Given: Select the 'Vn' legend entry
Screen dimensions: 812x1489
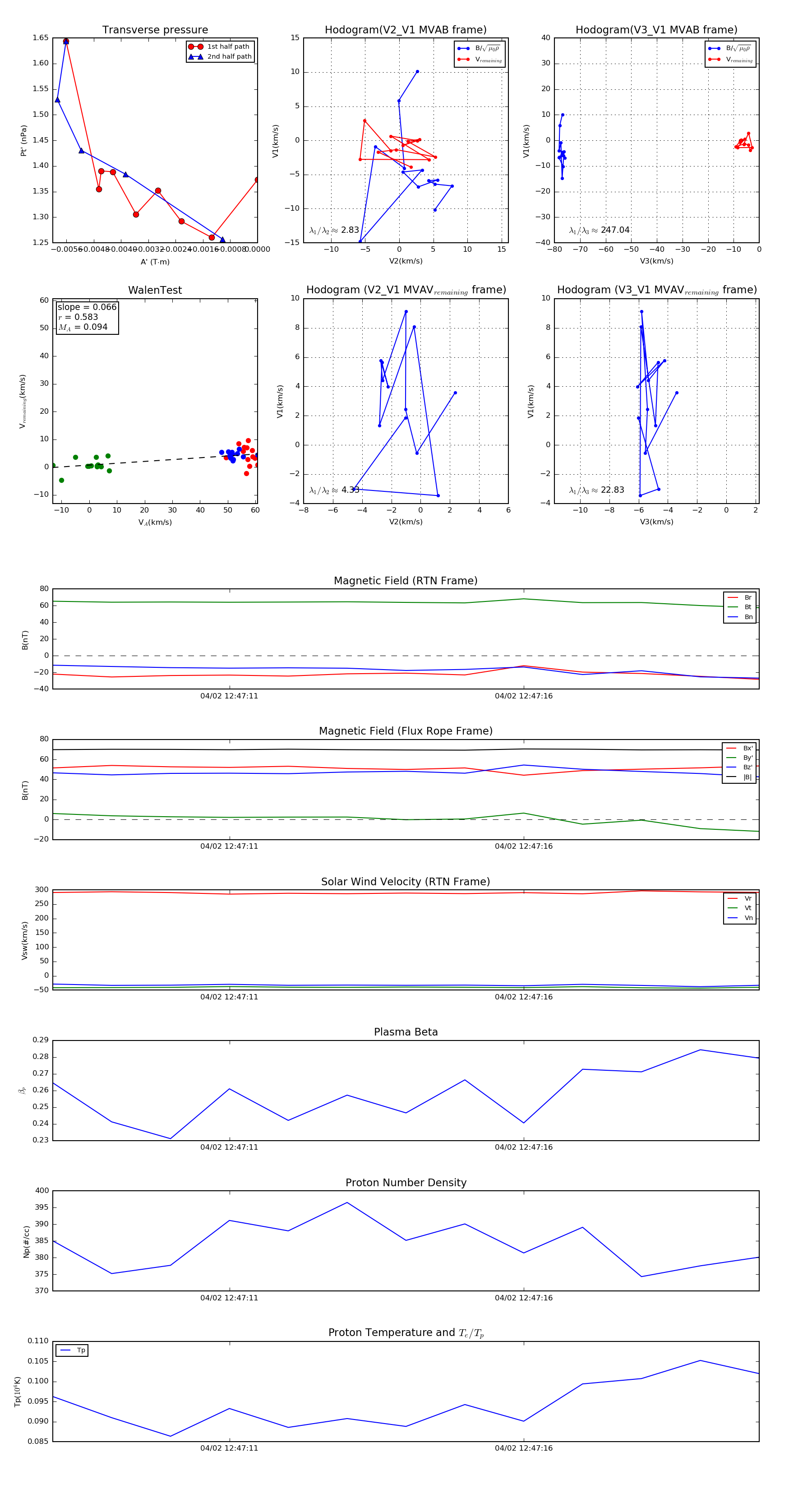Looking at the screenshot, I should click(740, 918).
